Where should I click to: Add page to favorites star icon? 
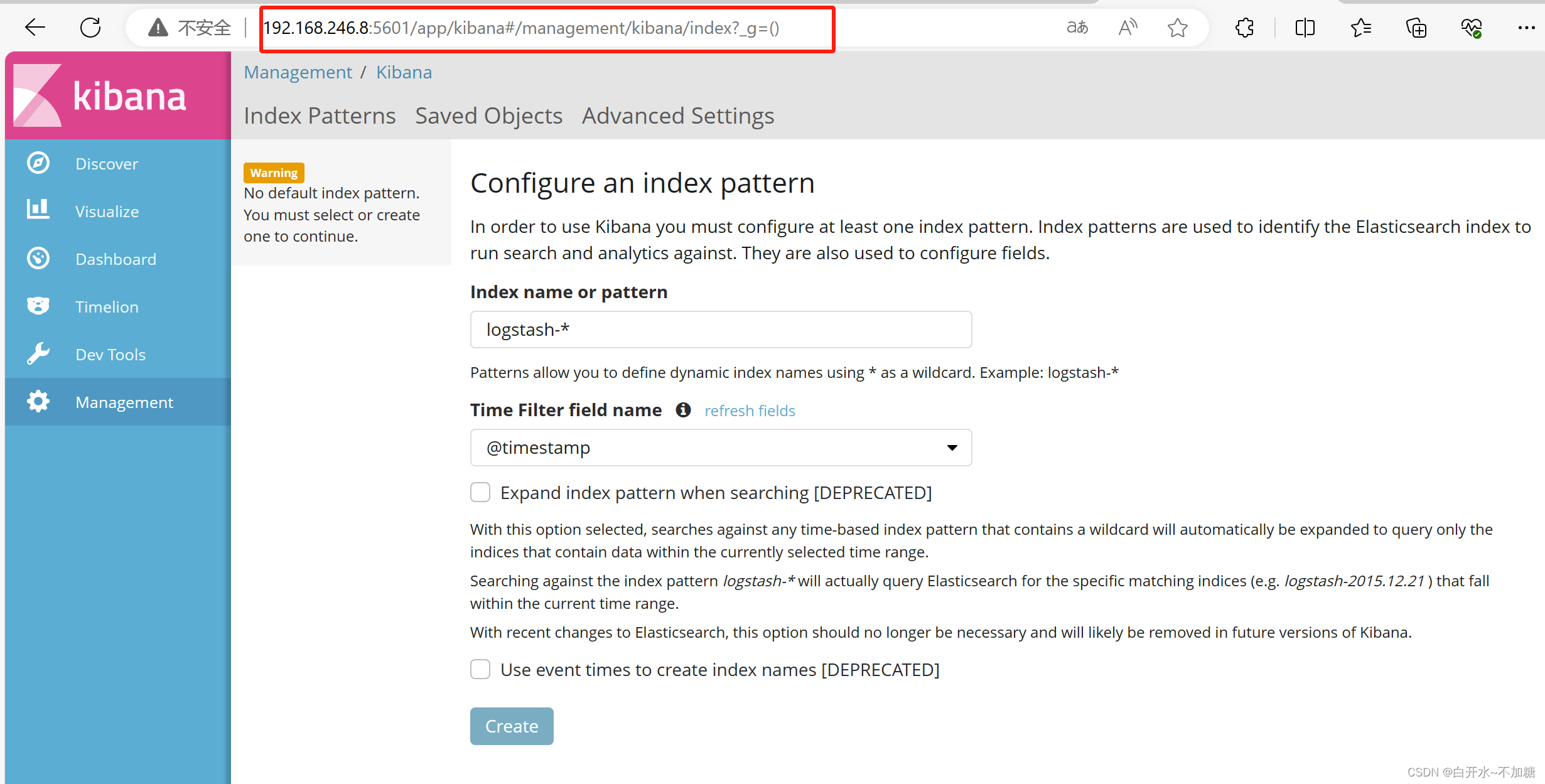[1178, 28]
